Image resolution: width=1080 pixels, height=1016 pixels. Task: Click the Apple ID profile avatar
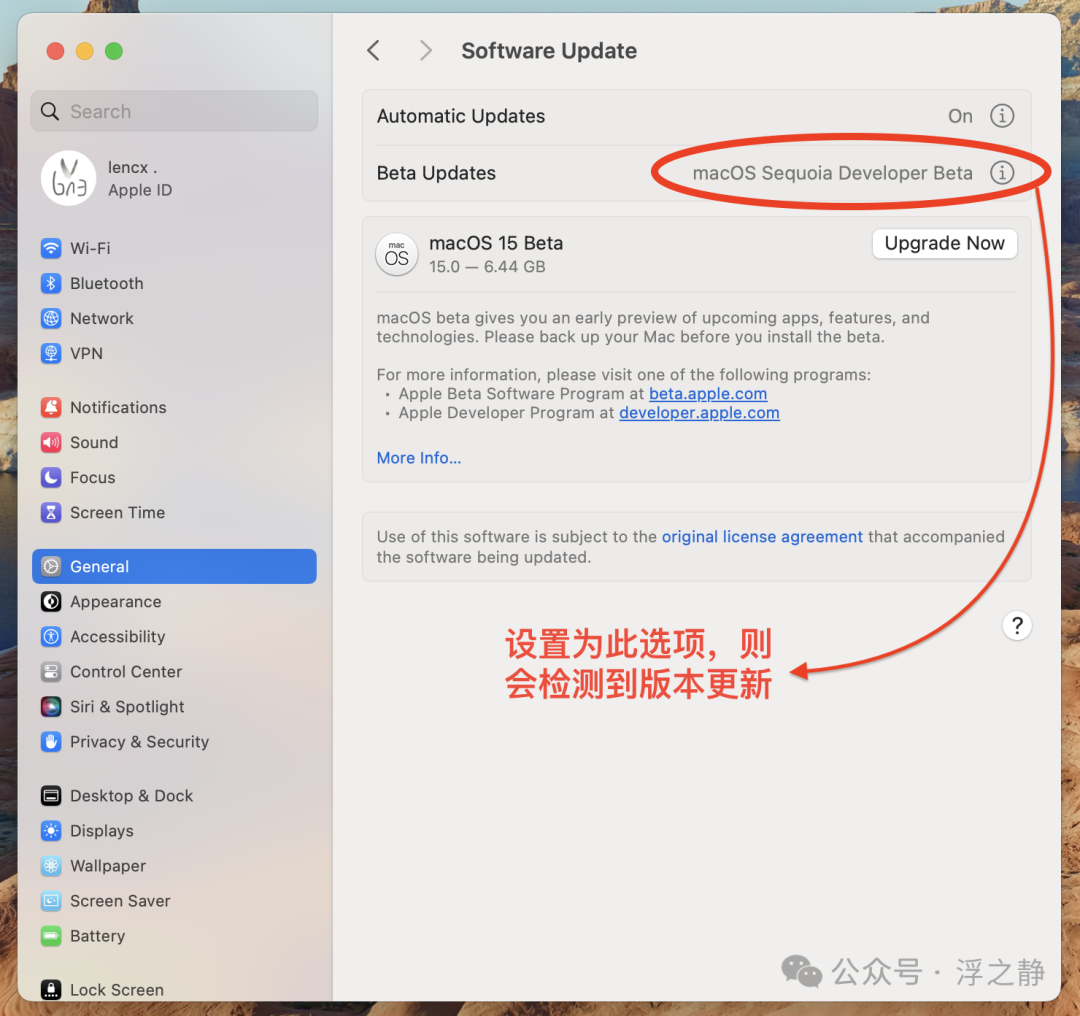[x=68, y=178]
